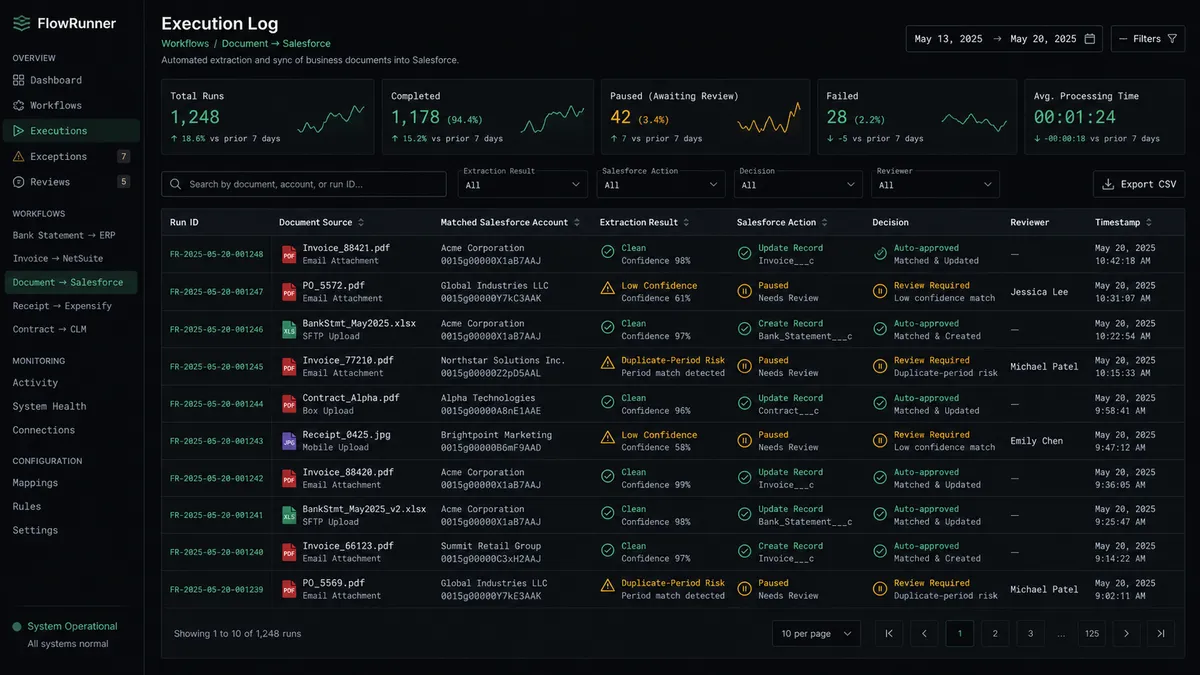Go to next page of results
1200x675 pixels.
[1127, 633]
